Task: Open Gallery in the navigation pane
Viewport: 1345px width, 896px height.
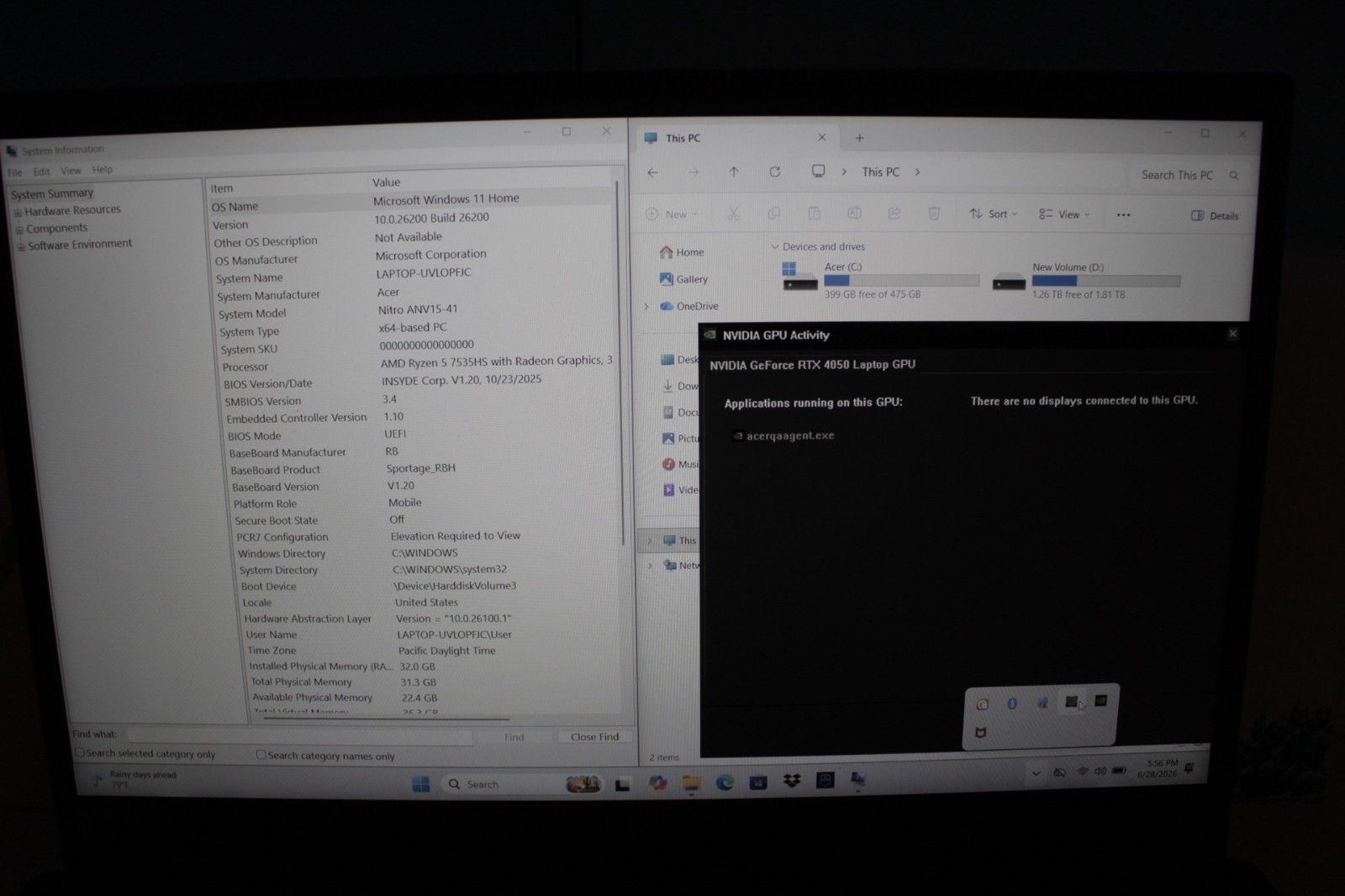Action: point(683,279)
